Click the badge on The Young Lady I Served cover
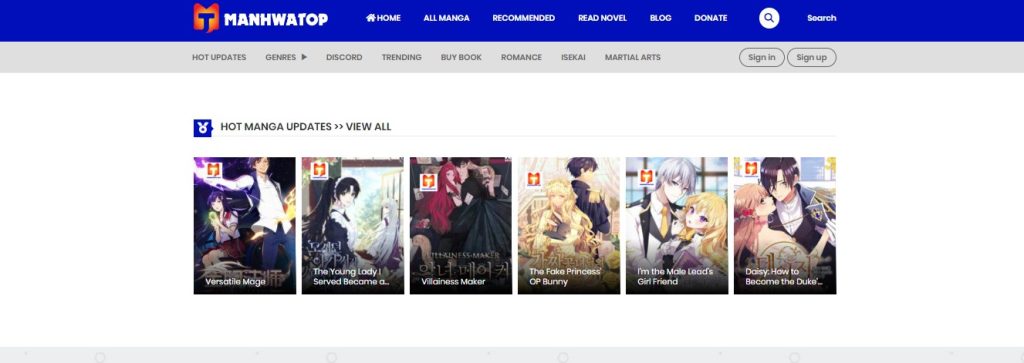Viewport: 1024px width, 363px height. pos(319,170)
